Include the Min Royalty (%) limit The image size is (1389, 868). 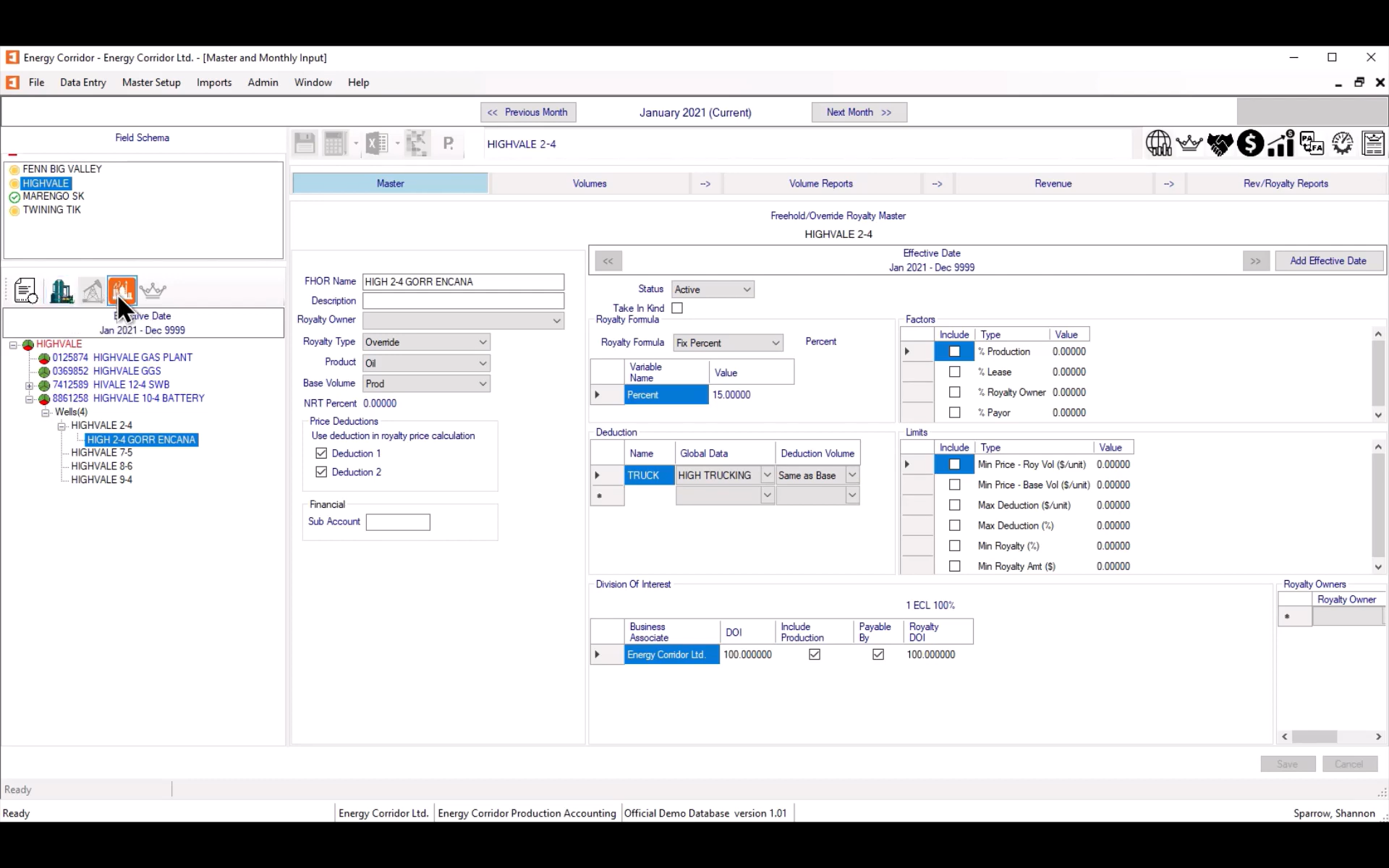[x=955, y=546]
